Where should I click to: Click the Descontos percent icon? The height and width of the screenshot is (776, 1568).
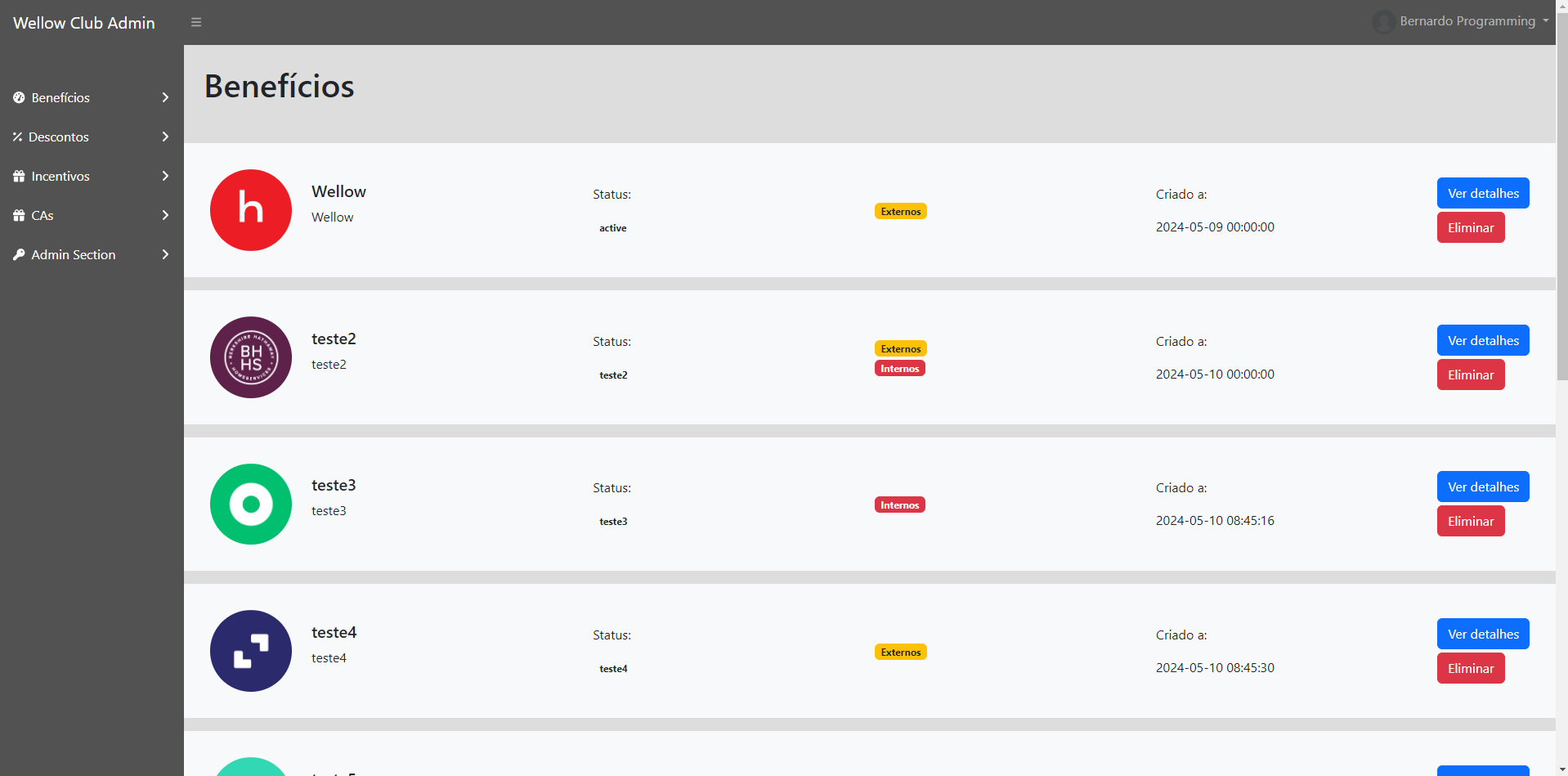point(17,137)
